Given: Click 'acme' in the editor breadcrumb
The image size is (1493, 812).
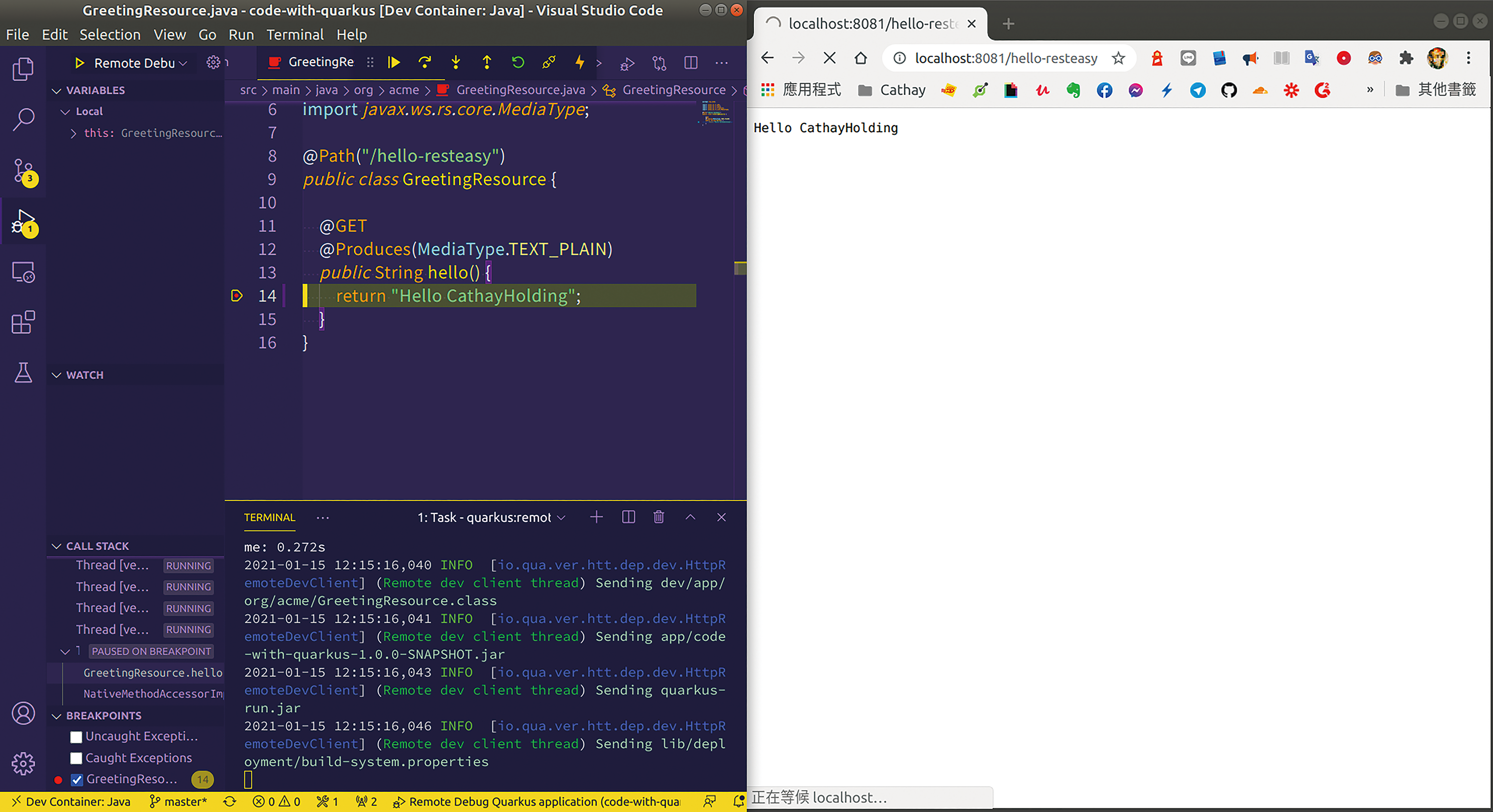Looking at the screenshot, I should coord(404,90).
